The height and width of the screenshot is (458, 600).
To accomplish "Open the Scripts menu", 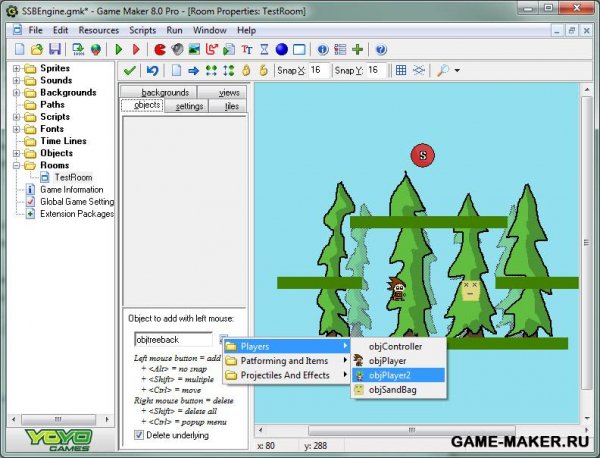I will tap(142, 30).
